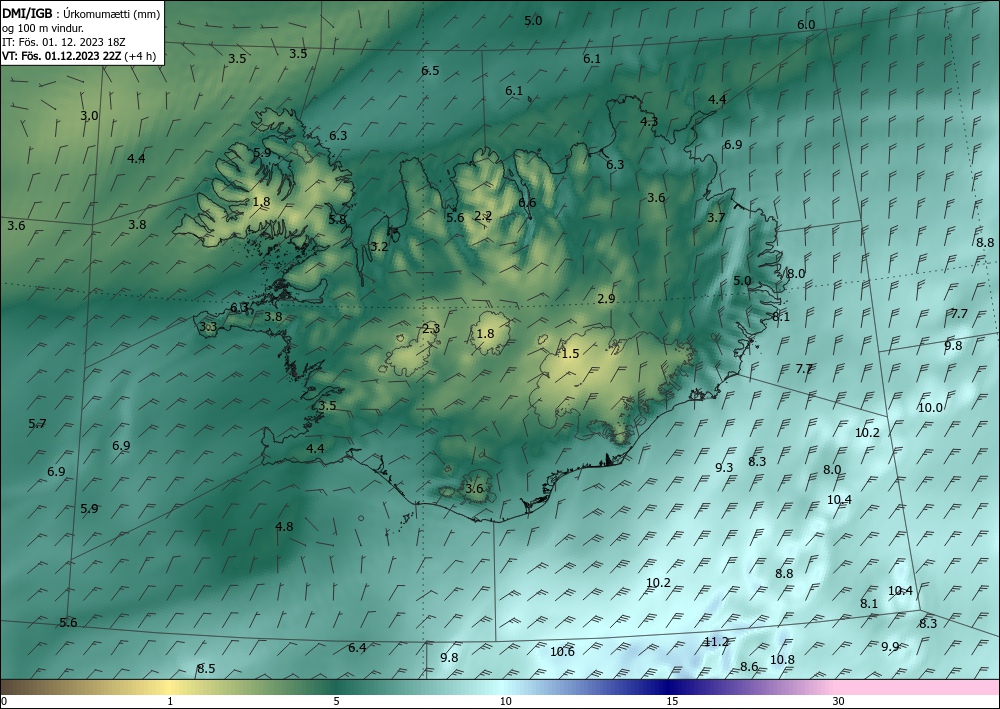This screenshot has height=709, width=1000.
Task: Click the map value 11.2
Action: click(716, 642)
